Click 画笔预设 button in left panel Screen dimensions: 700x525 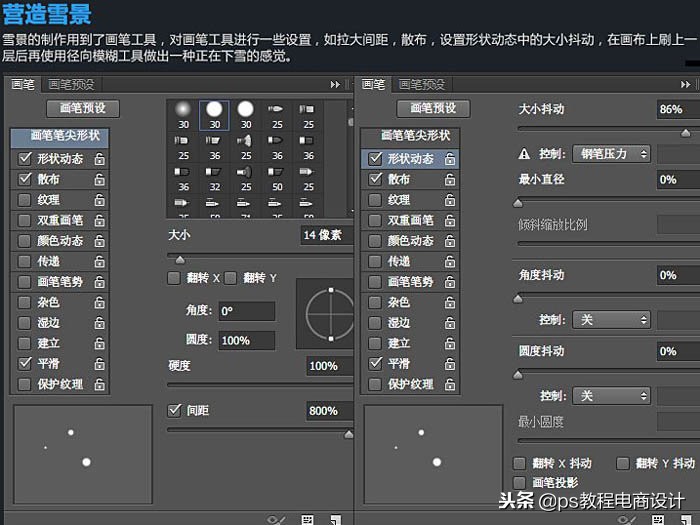point(83,108)
